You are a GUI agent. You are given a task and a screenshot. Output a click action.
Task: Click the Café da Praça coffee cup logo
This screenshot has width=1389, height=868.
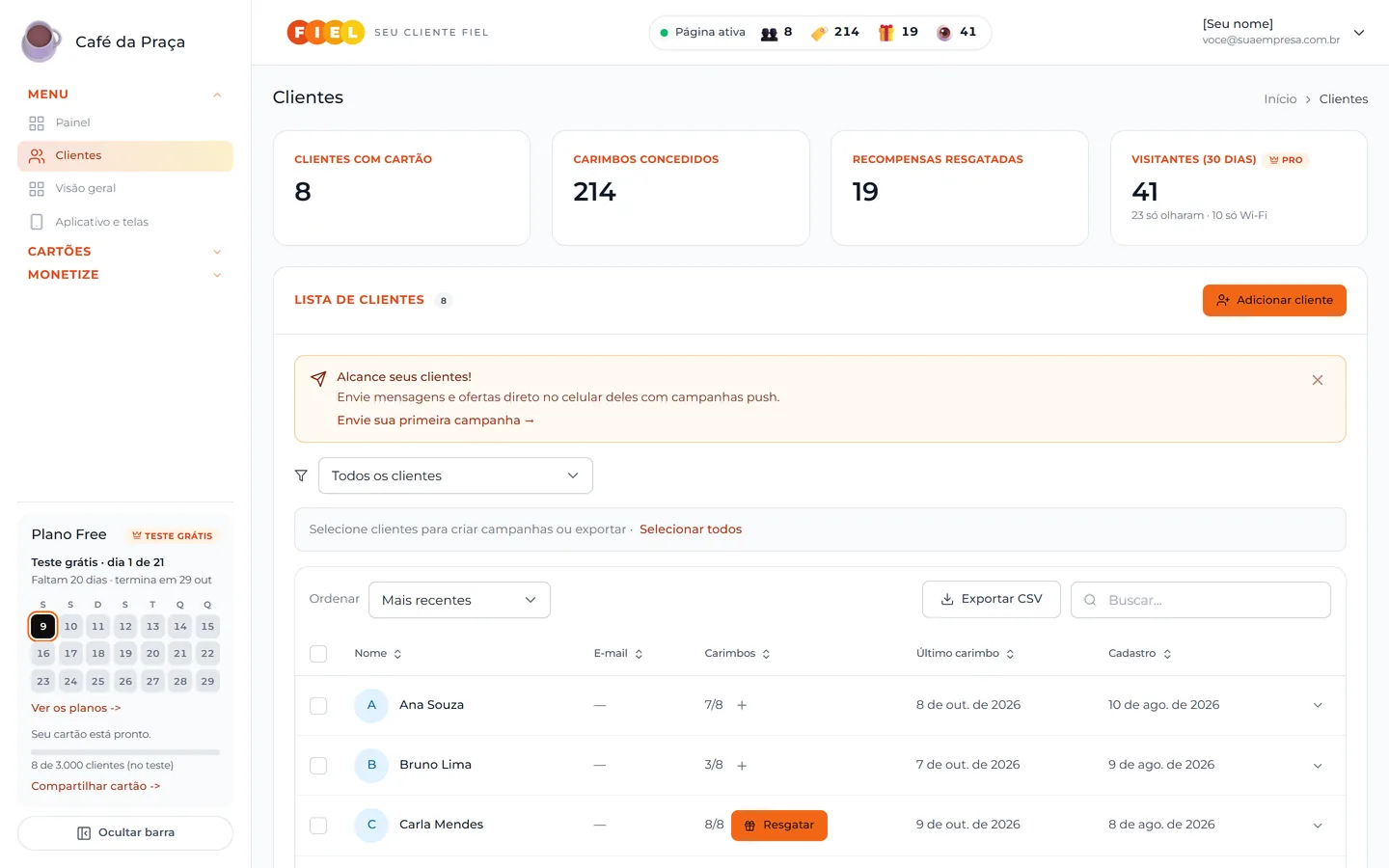tap(41, 41)
